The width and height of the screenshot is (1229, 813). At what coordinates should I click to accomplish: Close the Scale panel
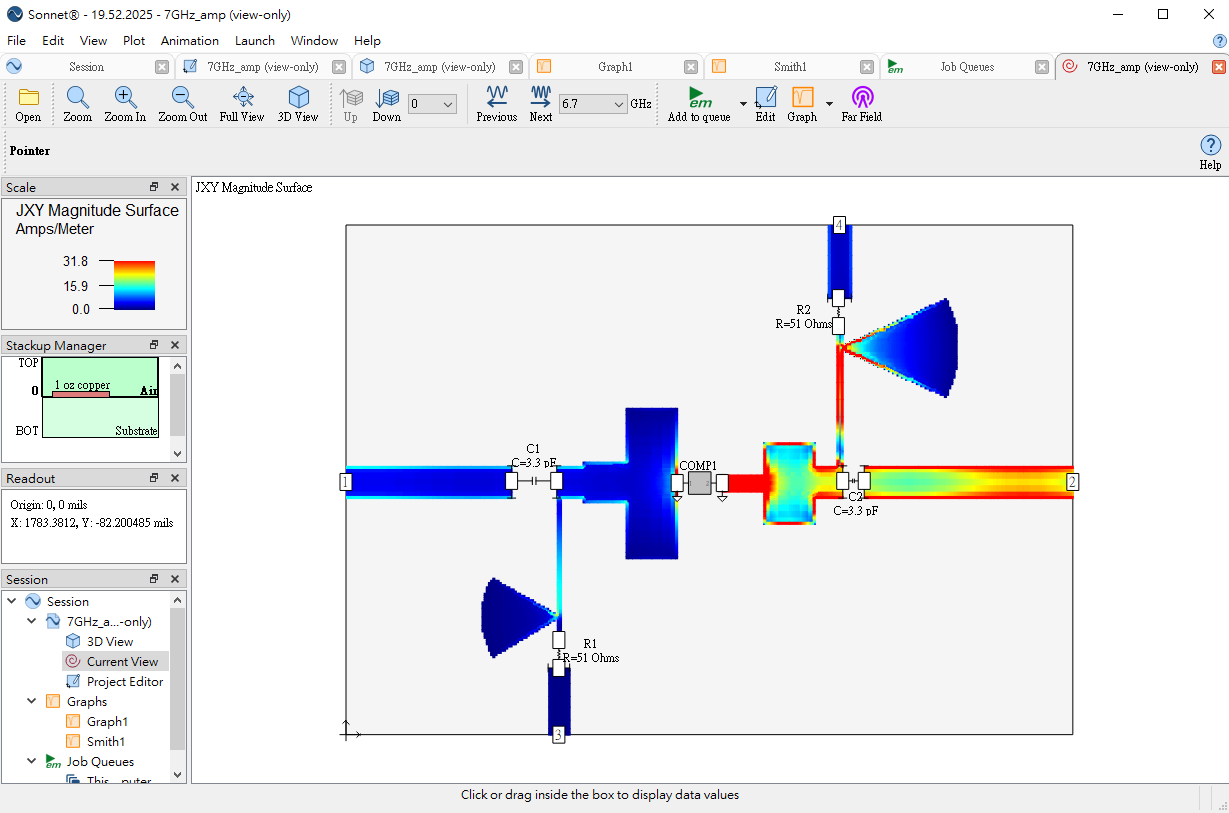pyautogui.click(x=175, y=187)
